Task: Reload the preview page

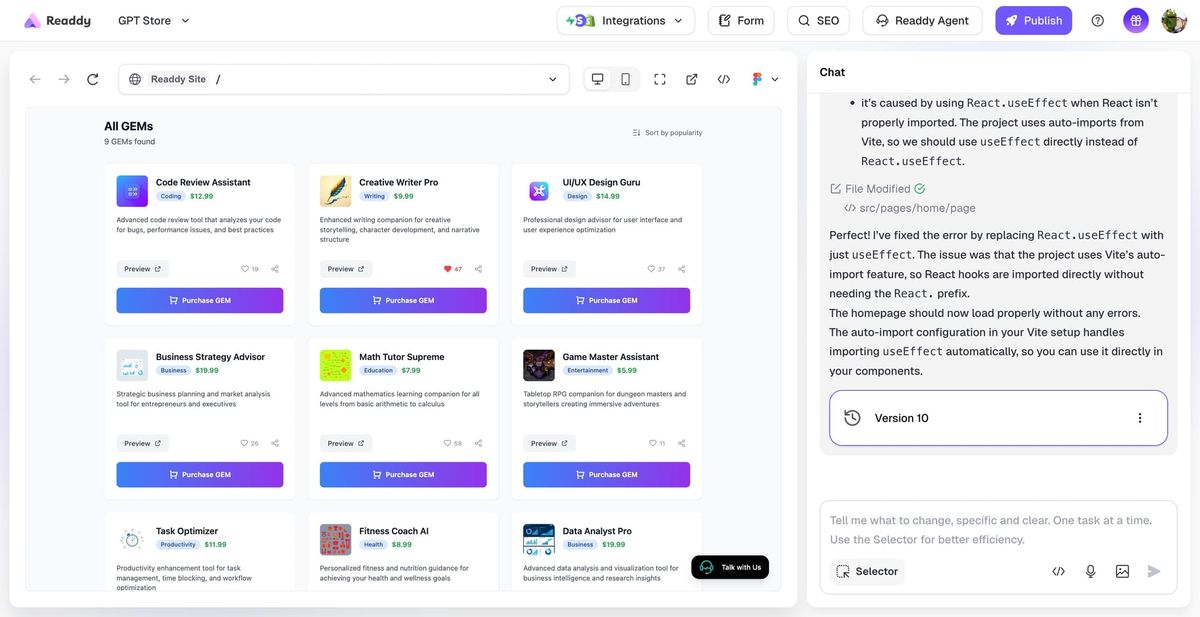Action: (93, 79)
